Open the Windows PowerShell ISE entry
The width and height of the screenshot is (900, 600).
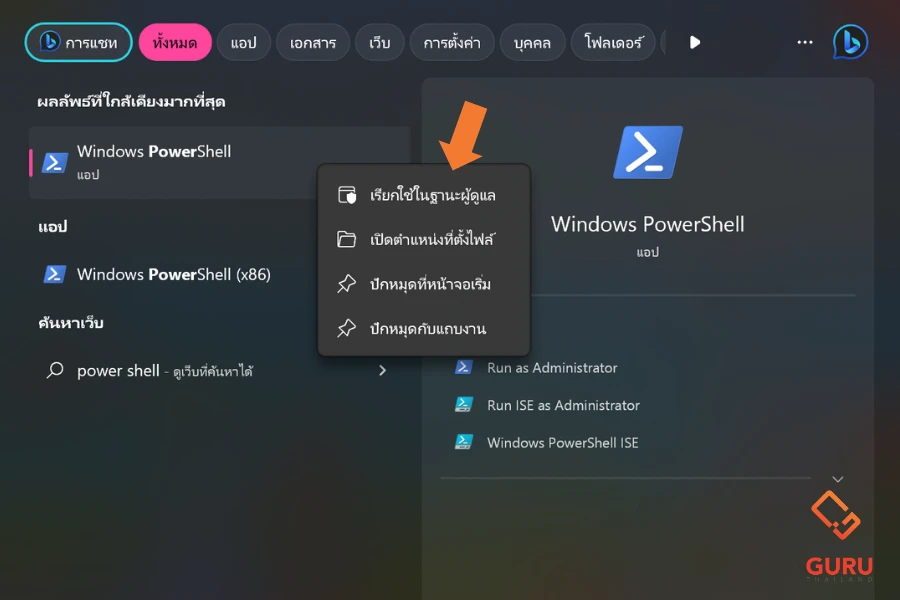(x=562, y=442)
